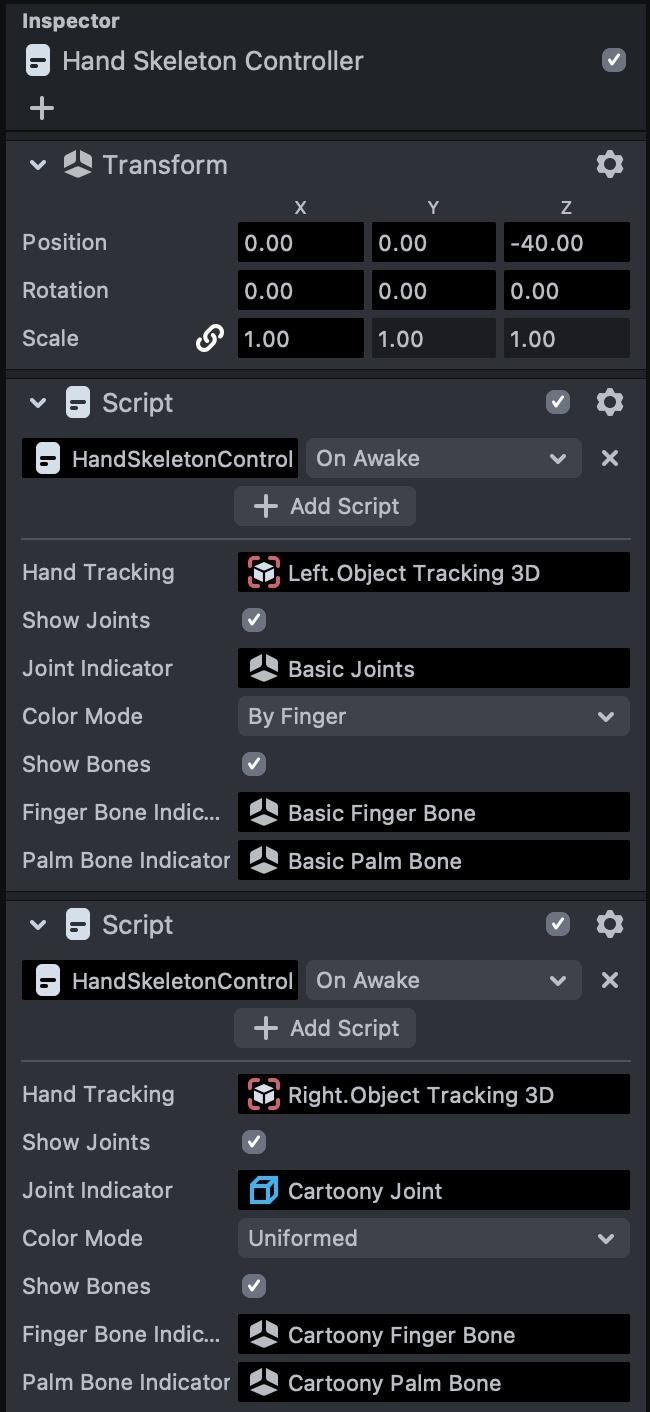This screenshot has width=650, height=1412.
Task: Toggle Show Bones in the second Script
Action: point(254,1286)
